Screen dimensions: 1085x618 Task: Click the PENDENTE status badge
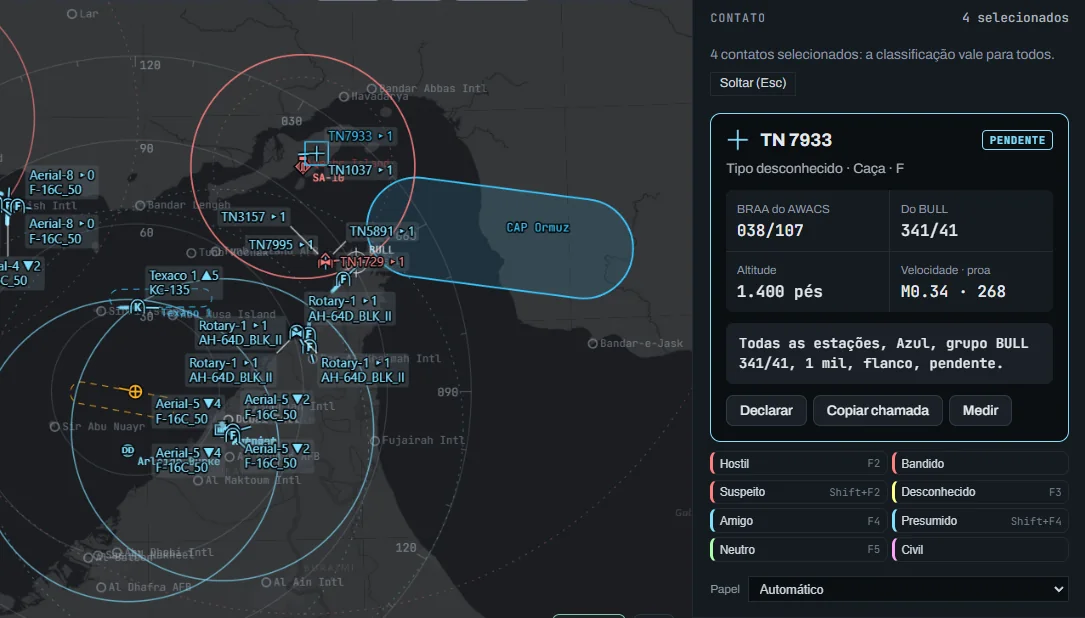[x=1017, y=140]
